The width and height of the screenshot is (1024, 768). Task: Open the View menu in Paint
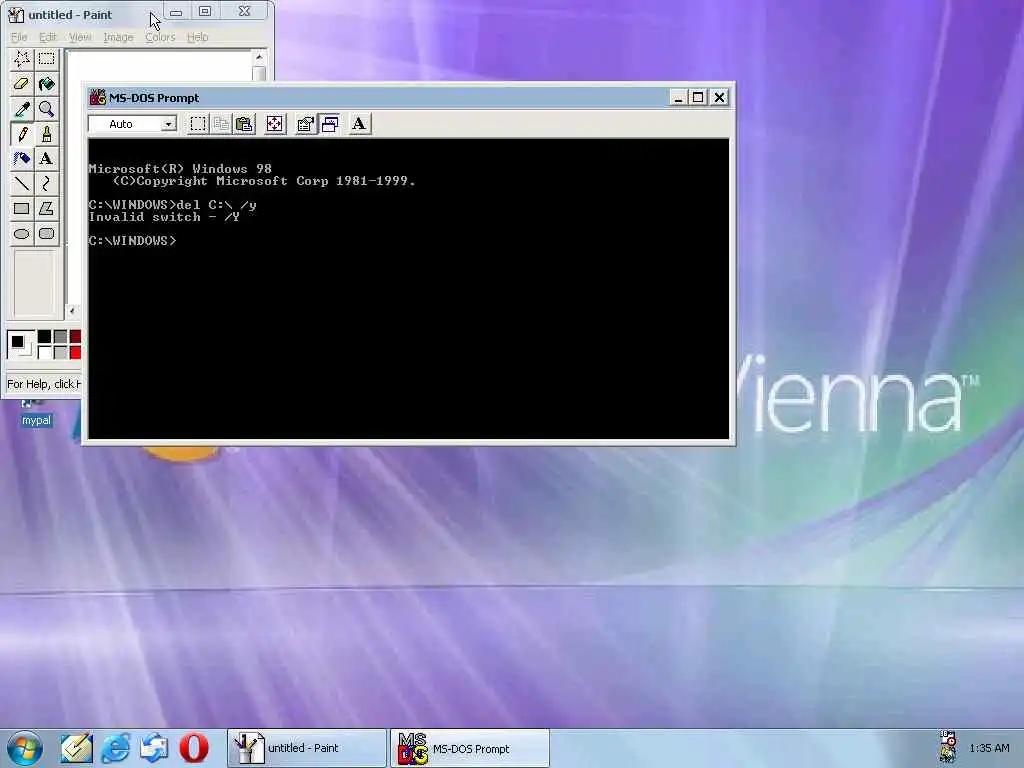pyautogui.click(x=80, y=37)
